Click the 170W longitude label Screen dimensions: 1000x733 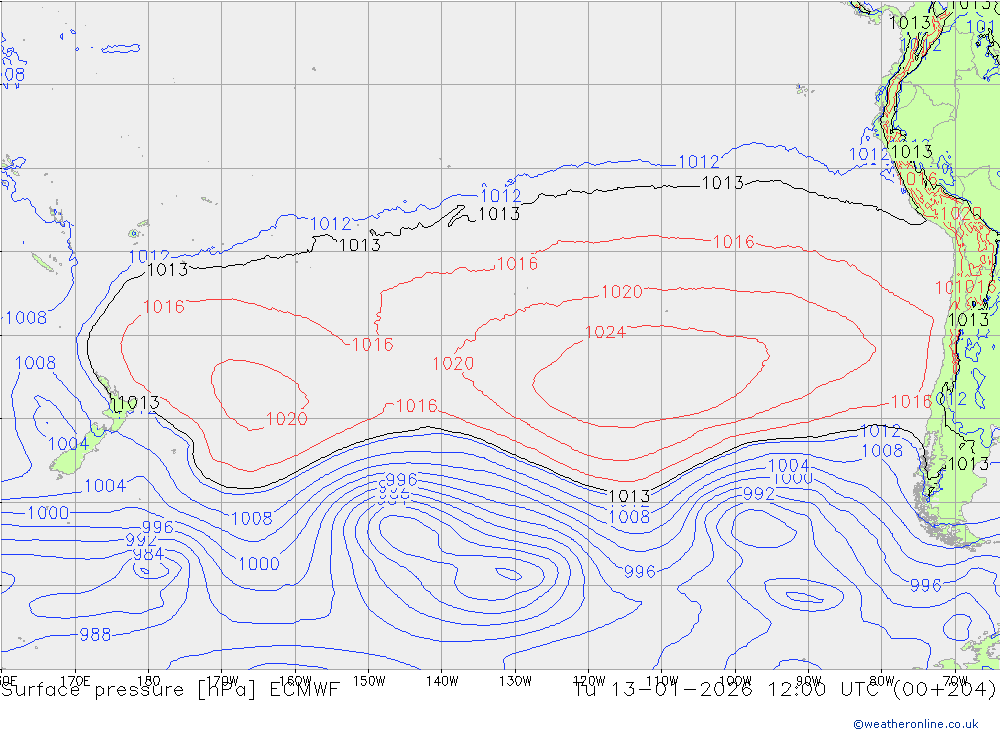coord(222,681)
